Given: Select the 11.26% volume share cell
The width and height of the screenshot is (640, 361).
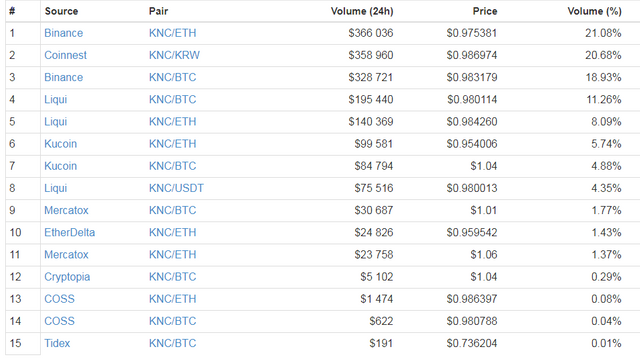Looking at the screenshot, I should (x=604, y=100).
